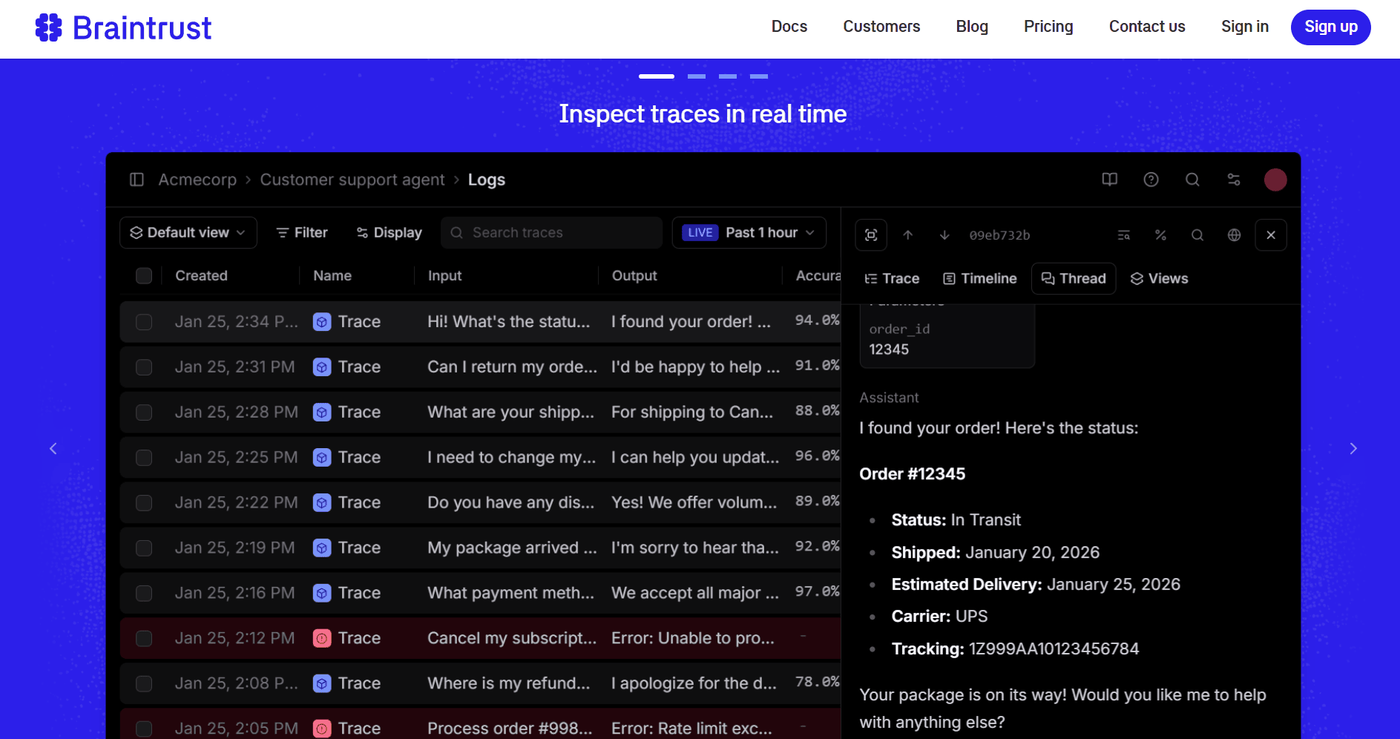Click the Acmecorp breadcrumb
This screenshot has height=739, width=1400.
tap(197, 180)
